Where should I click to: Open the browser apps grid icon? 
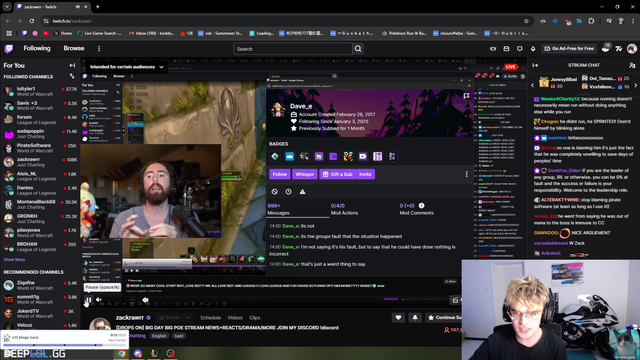click(x=9, y=33)
